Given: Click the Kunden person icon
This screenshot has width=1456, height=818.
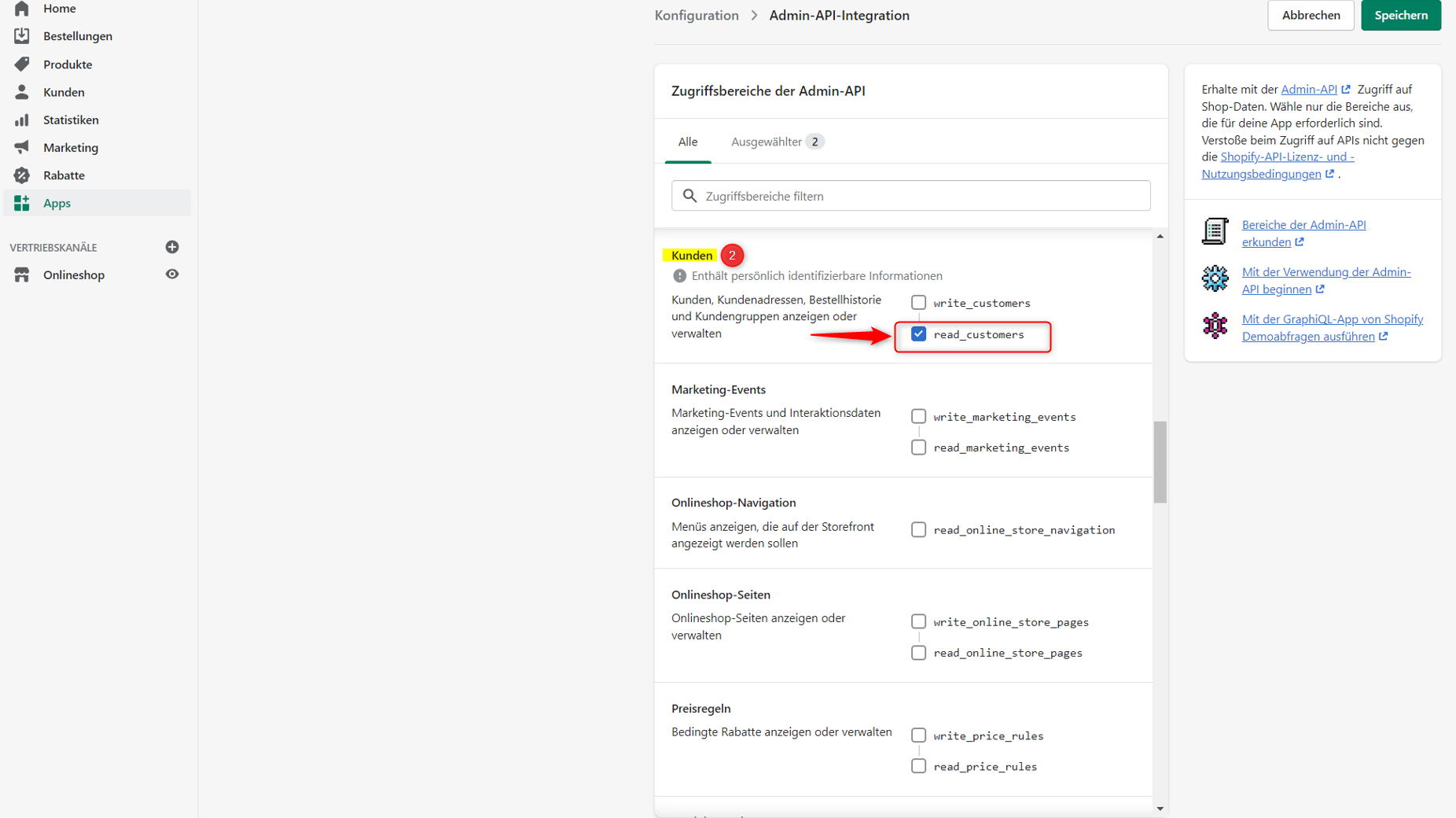Looking at the screenshot, I should coord(22,92).
